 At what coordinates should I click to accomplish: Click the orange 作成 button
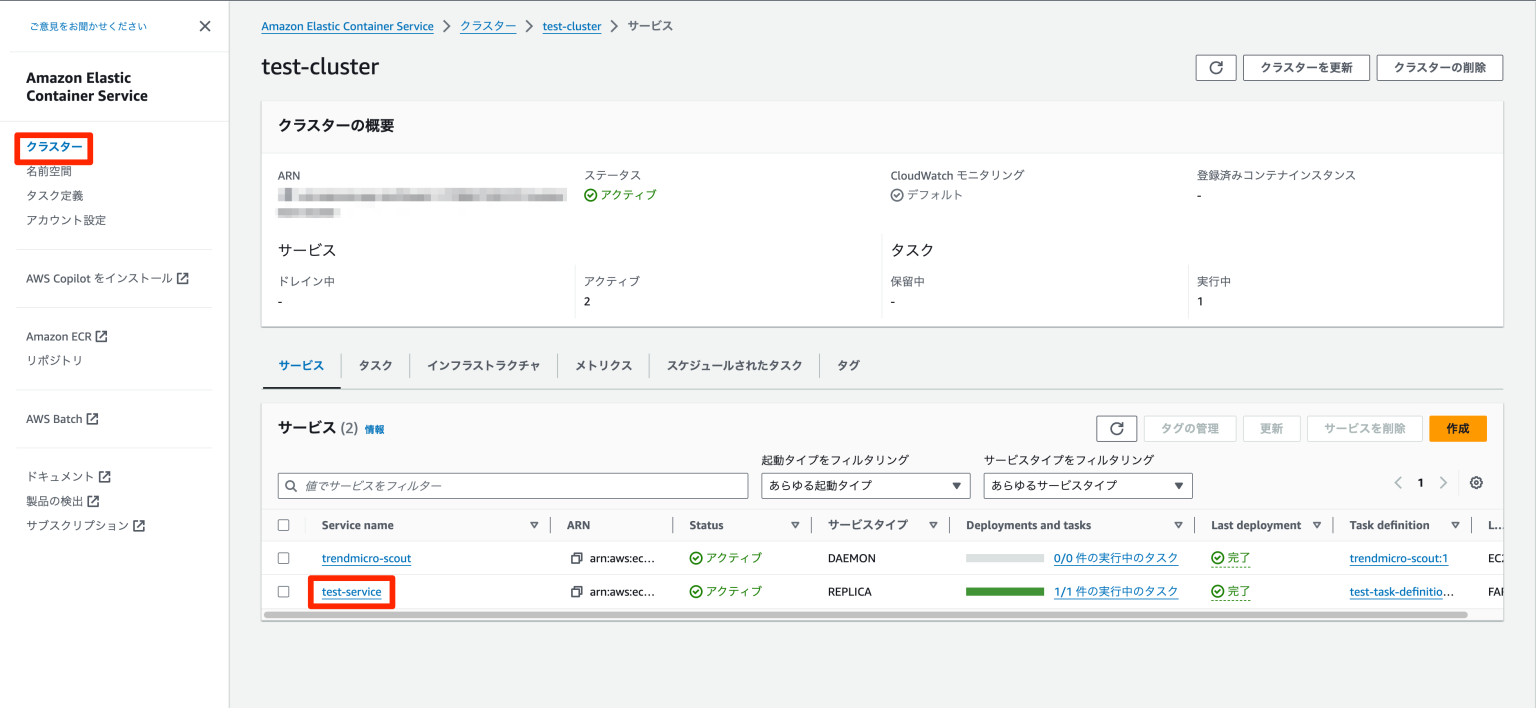1457,429
